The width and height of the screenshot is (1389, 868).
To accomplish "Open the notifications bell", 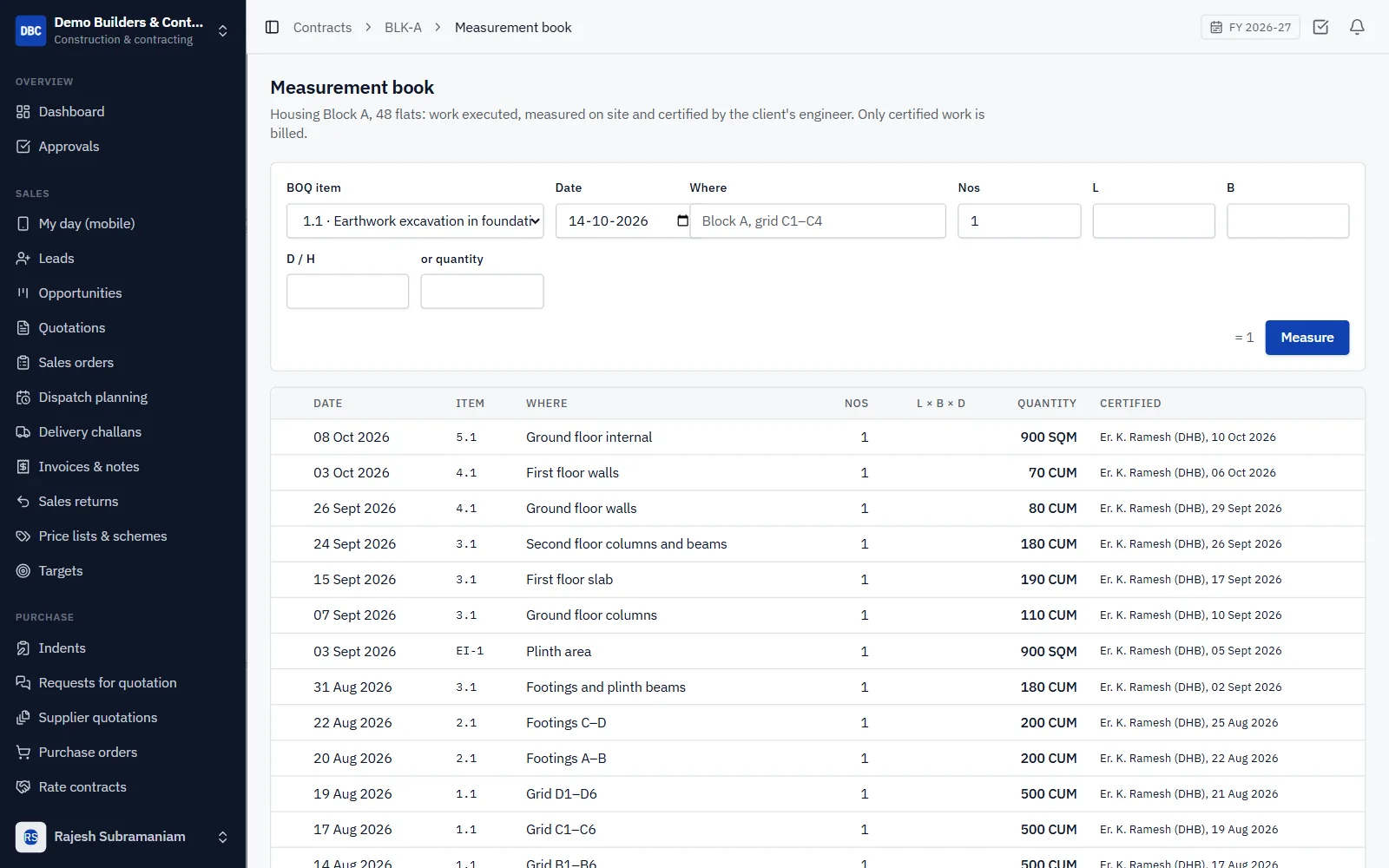I will coord(1357,27).
